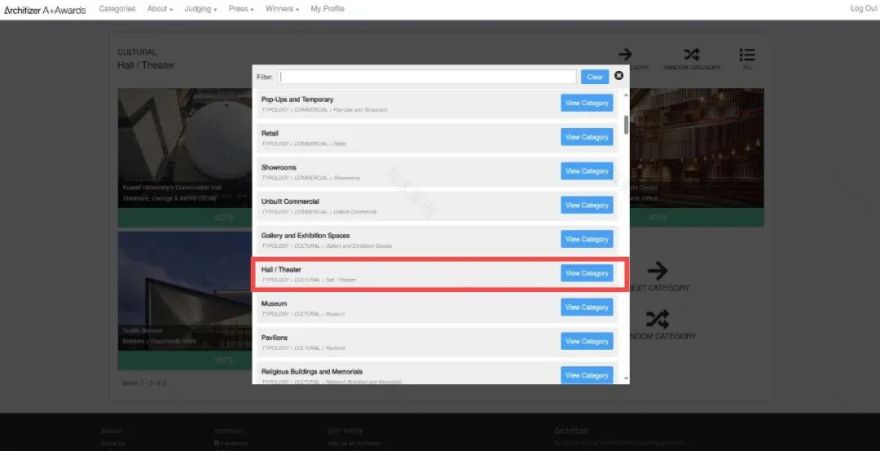The height and width of the screenshot is (451, 880).
Task: Open the Categories menu item
Action: tap(117, 9)
